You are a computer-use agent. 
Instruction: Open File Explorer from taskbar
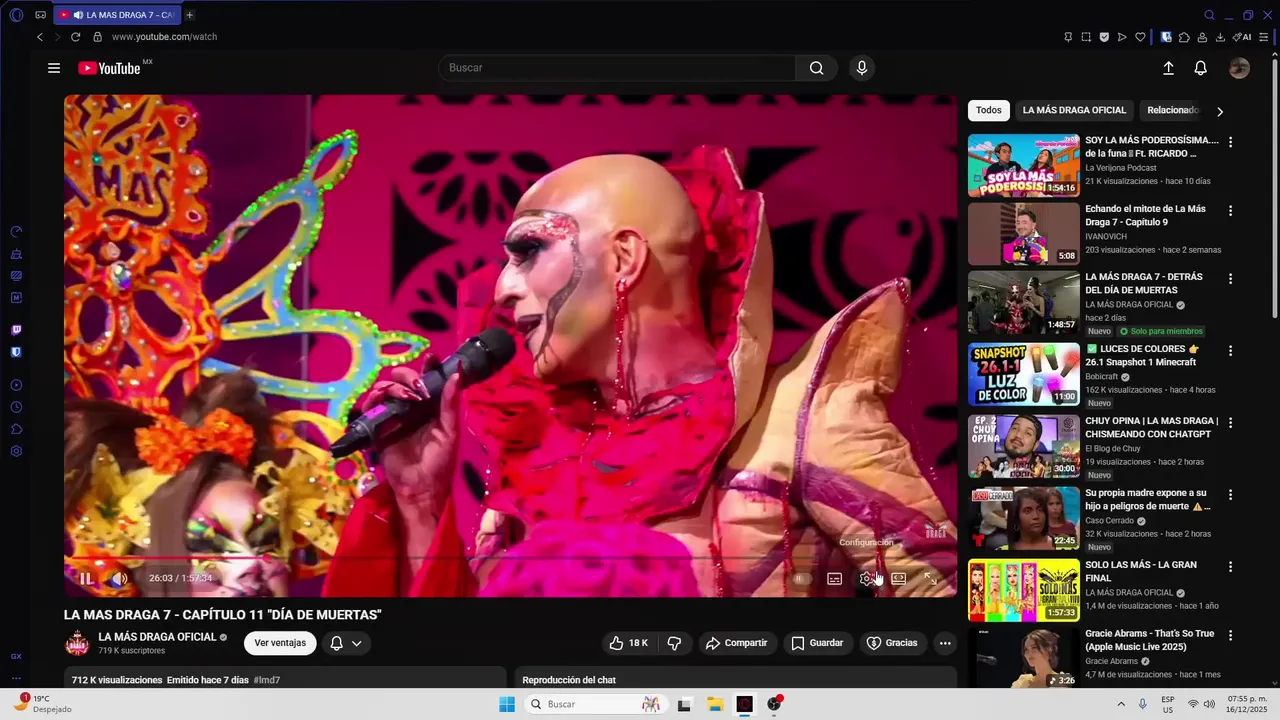tap(715, 704)
